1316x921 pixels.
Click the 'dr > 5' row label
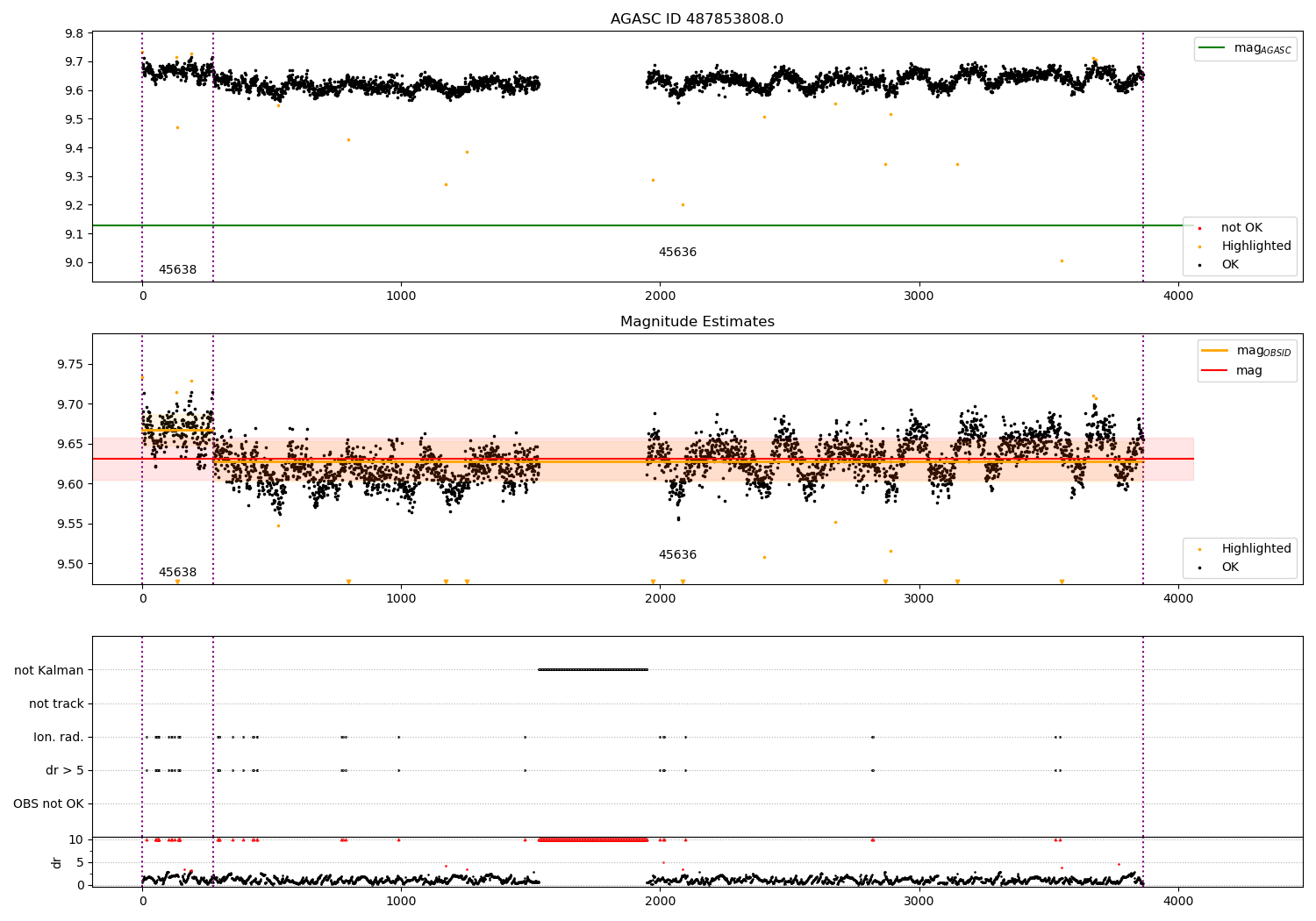point(65,770)
